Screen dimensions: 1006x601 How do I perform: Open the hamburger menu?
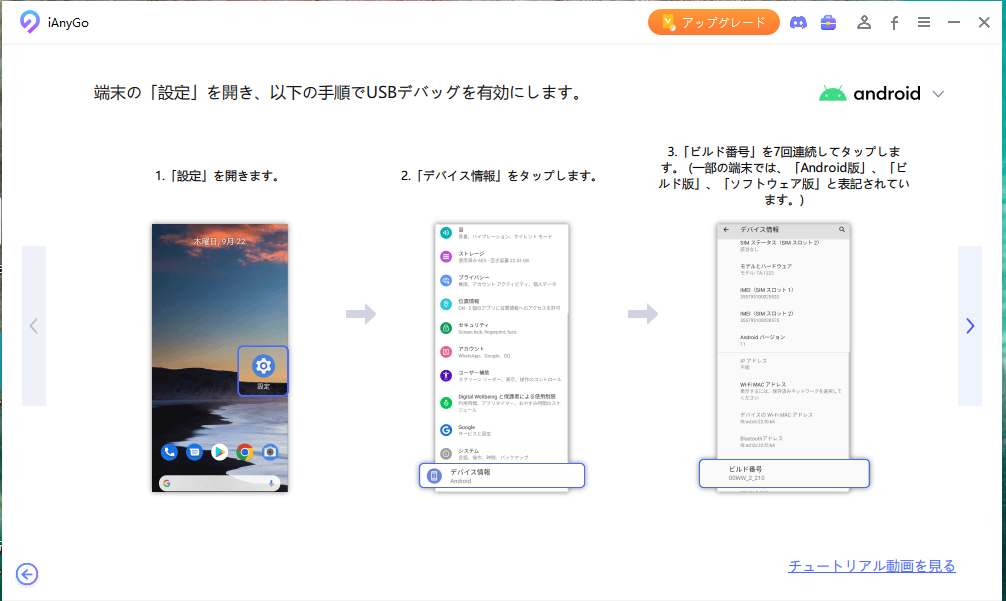pos(924,22)
